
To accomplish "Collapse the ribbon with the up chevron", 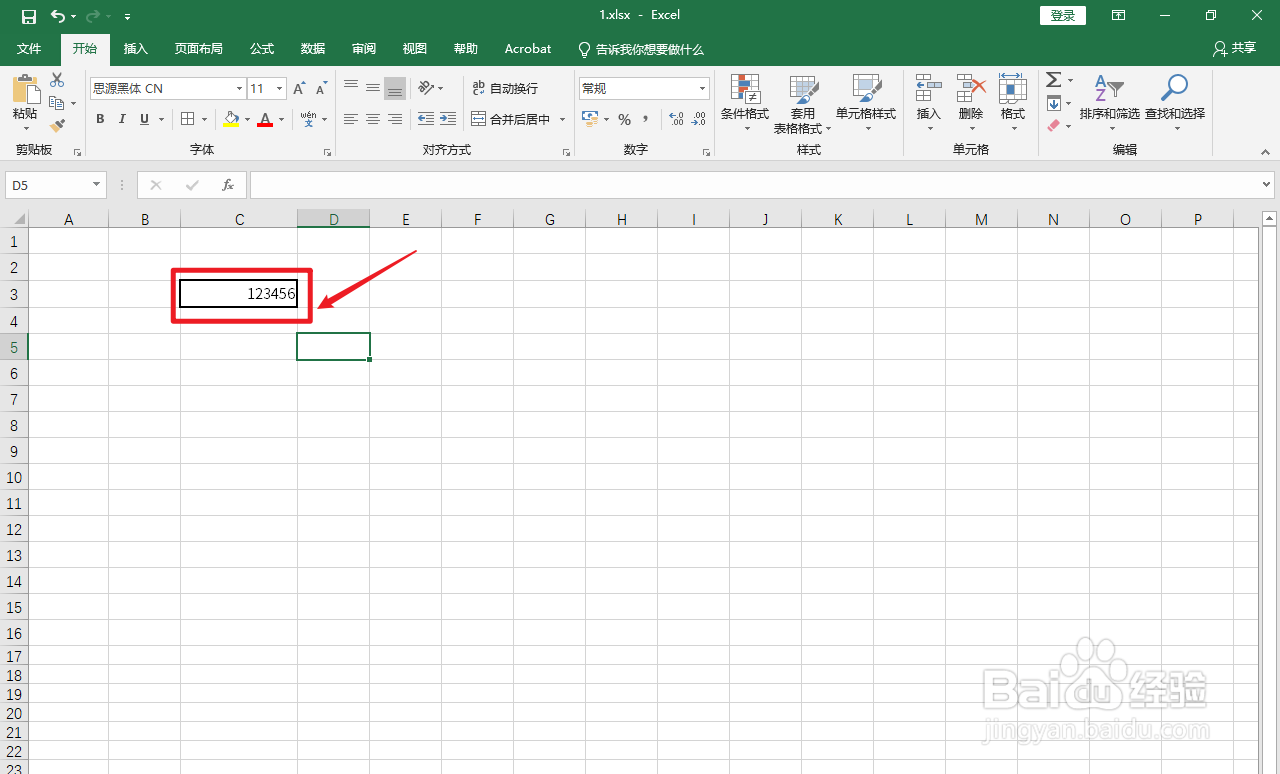I will coord(1265,152).
